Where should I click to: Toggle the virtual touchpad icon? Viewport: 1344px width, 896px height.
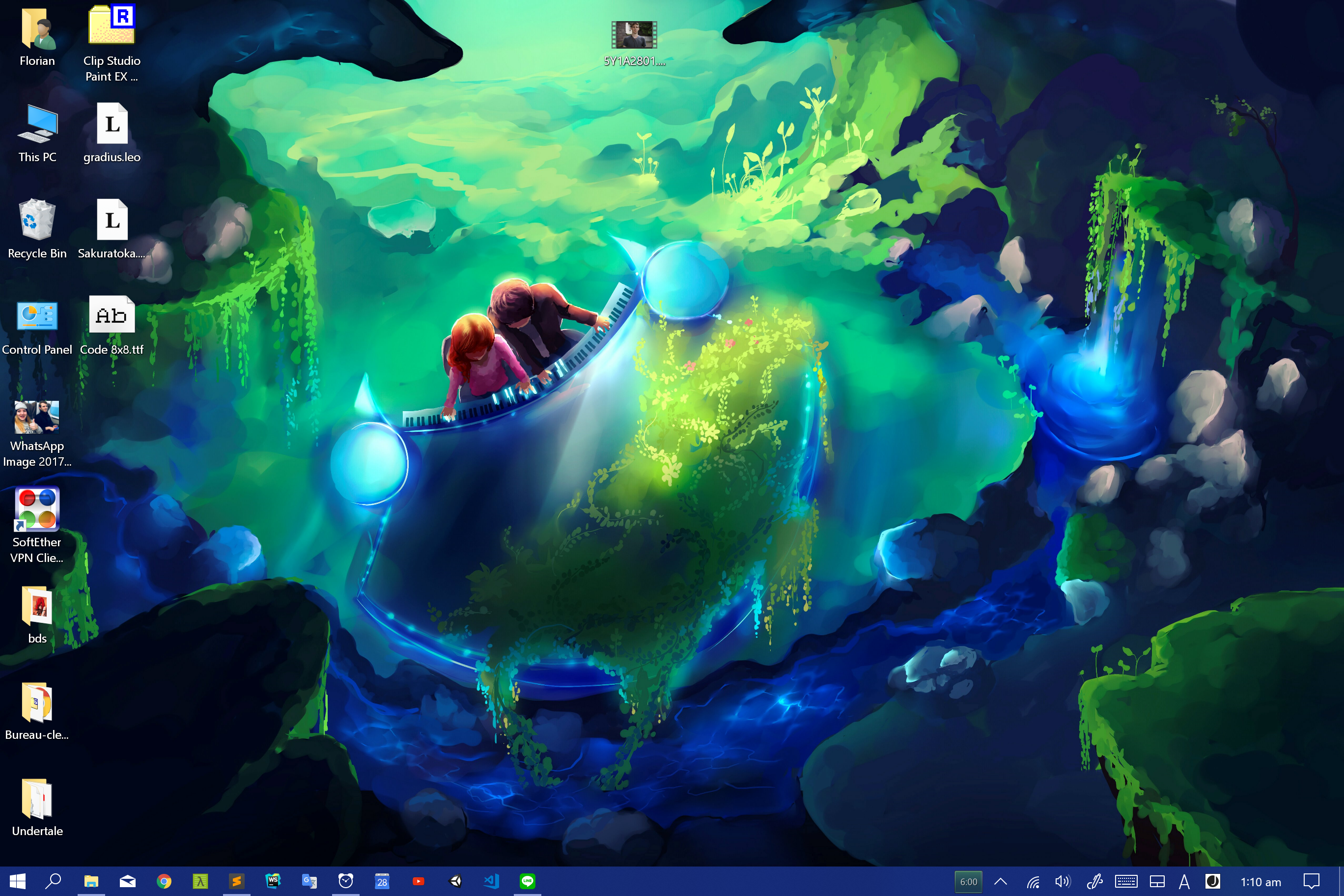1157,882
